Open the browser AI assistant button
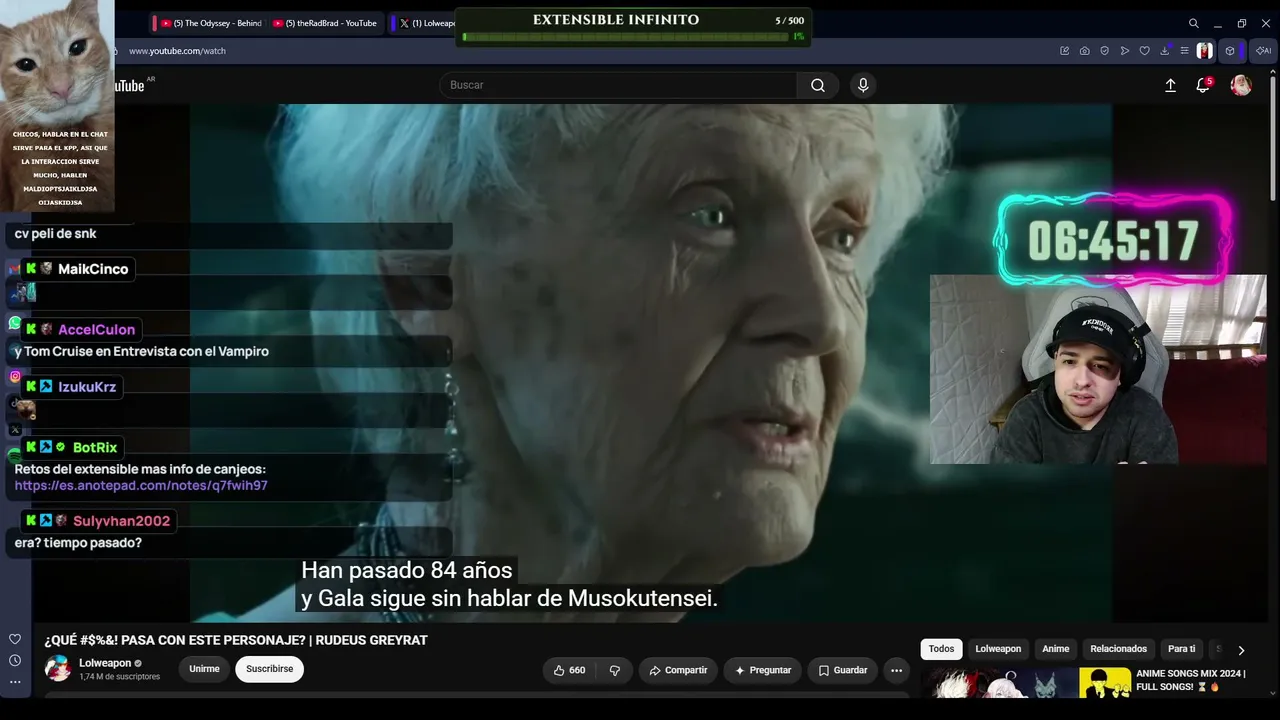The image size is (1280, 720). click(1263, 51)
